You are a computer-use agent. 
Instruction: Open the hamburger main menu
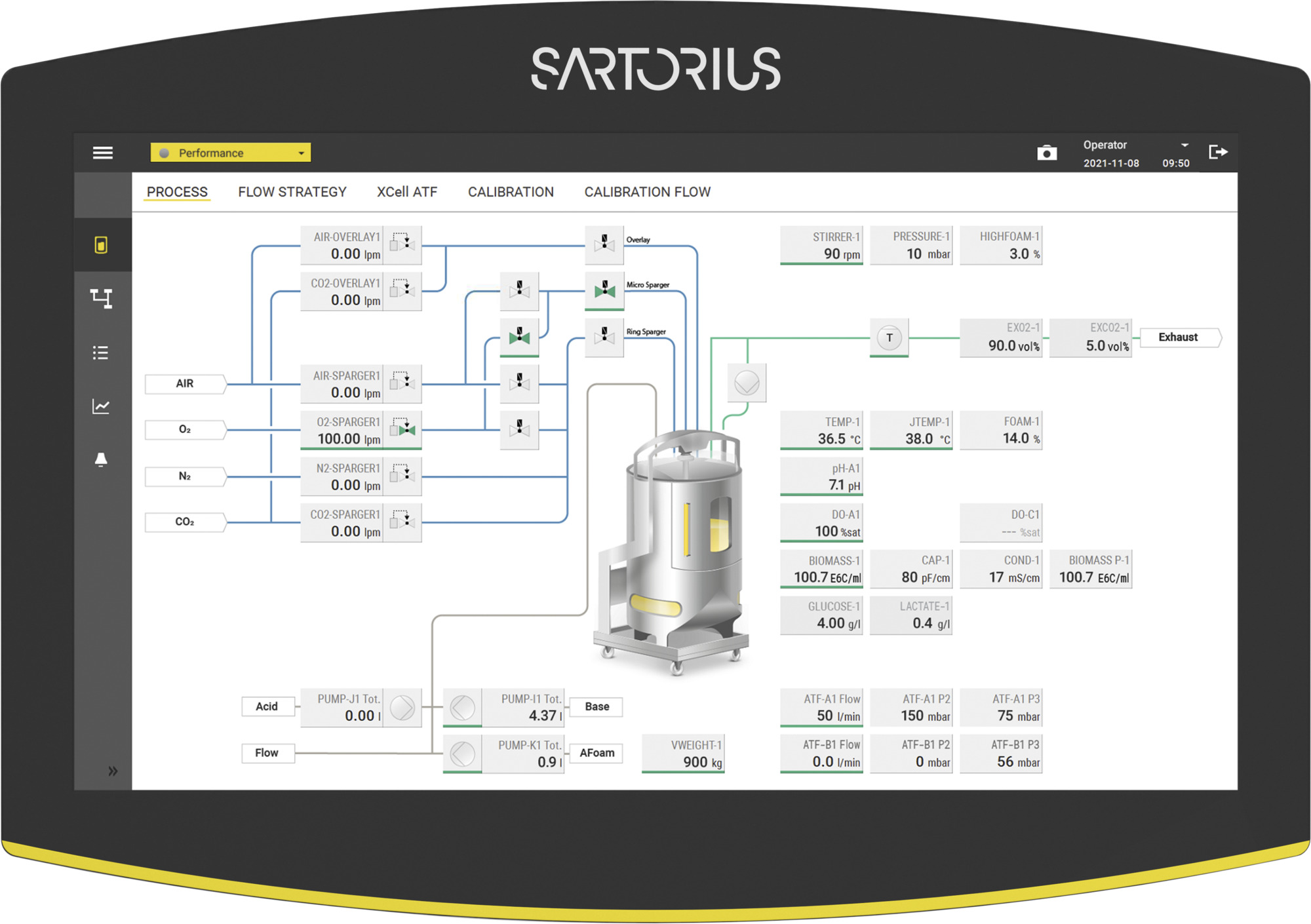tap(102, 153)
